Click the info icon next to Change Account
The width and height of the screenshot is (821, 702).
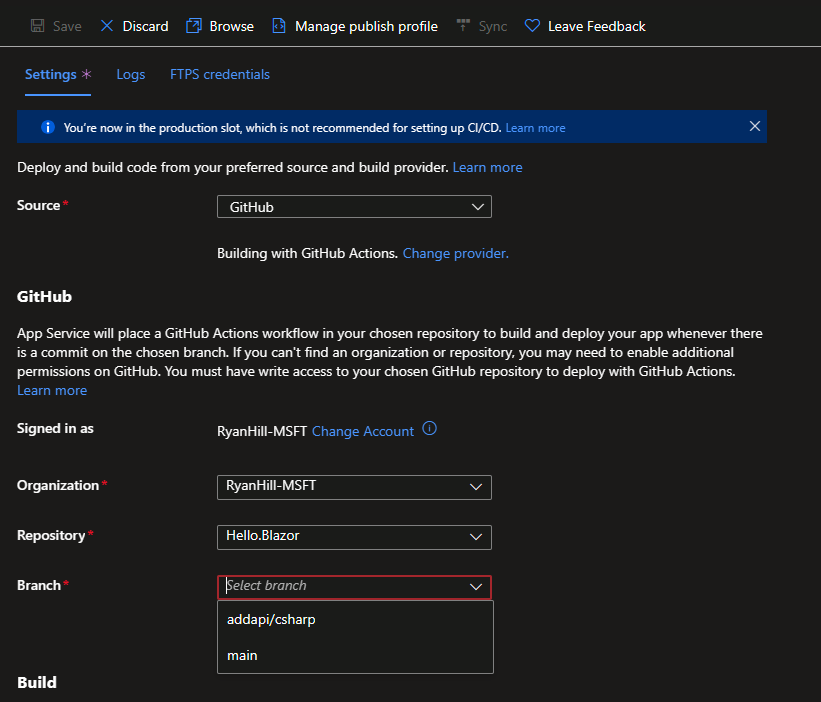(x=429, y=428)
